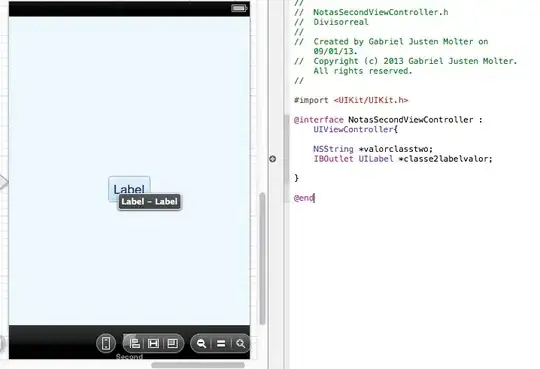The width and height of the screenshot is (540, 369).
Task: Click the canvas vertical scrollbar
Action: coord(262,258)
